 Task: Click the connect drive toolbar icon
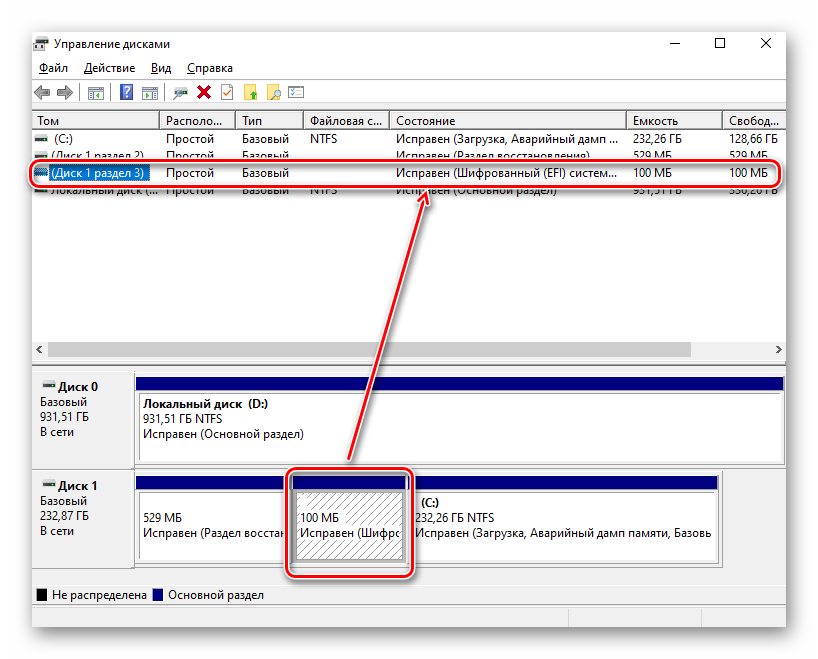(x=180, y=93)
